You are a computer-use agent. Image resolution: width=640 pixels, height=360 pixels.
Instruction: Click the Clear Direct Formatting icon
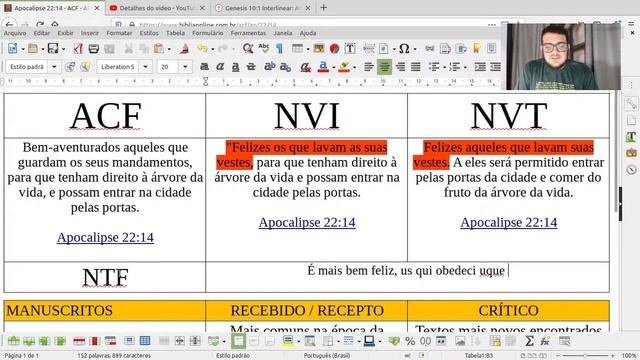tap(305, 67)
